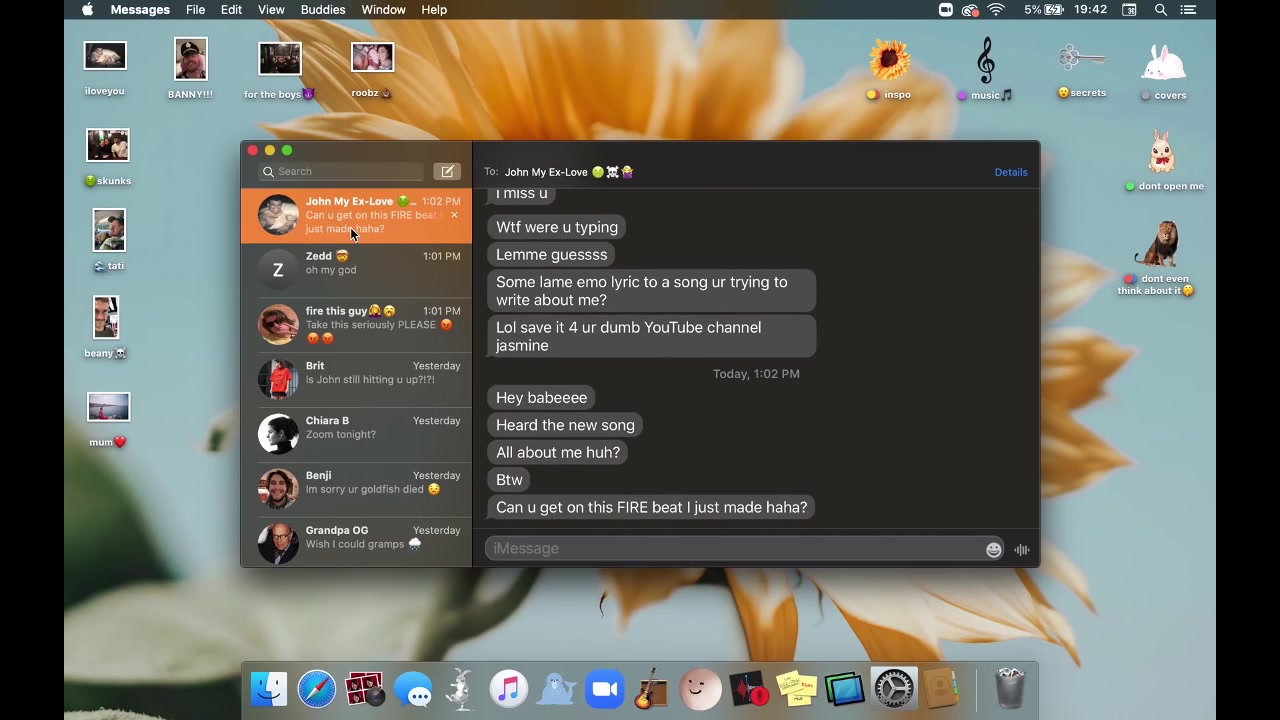Viewport: 1280px width, 720px height.
Task: Select the Grandpa OG conversation
Action: [356, 544]
